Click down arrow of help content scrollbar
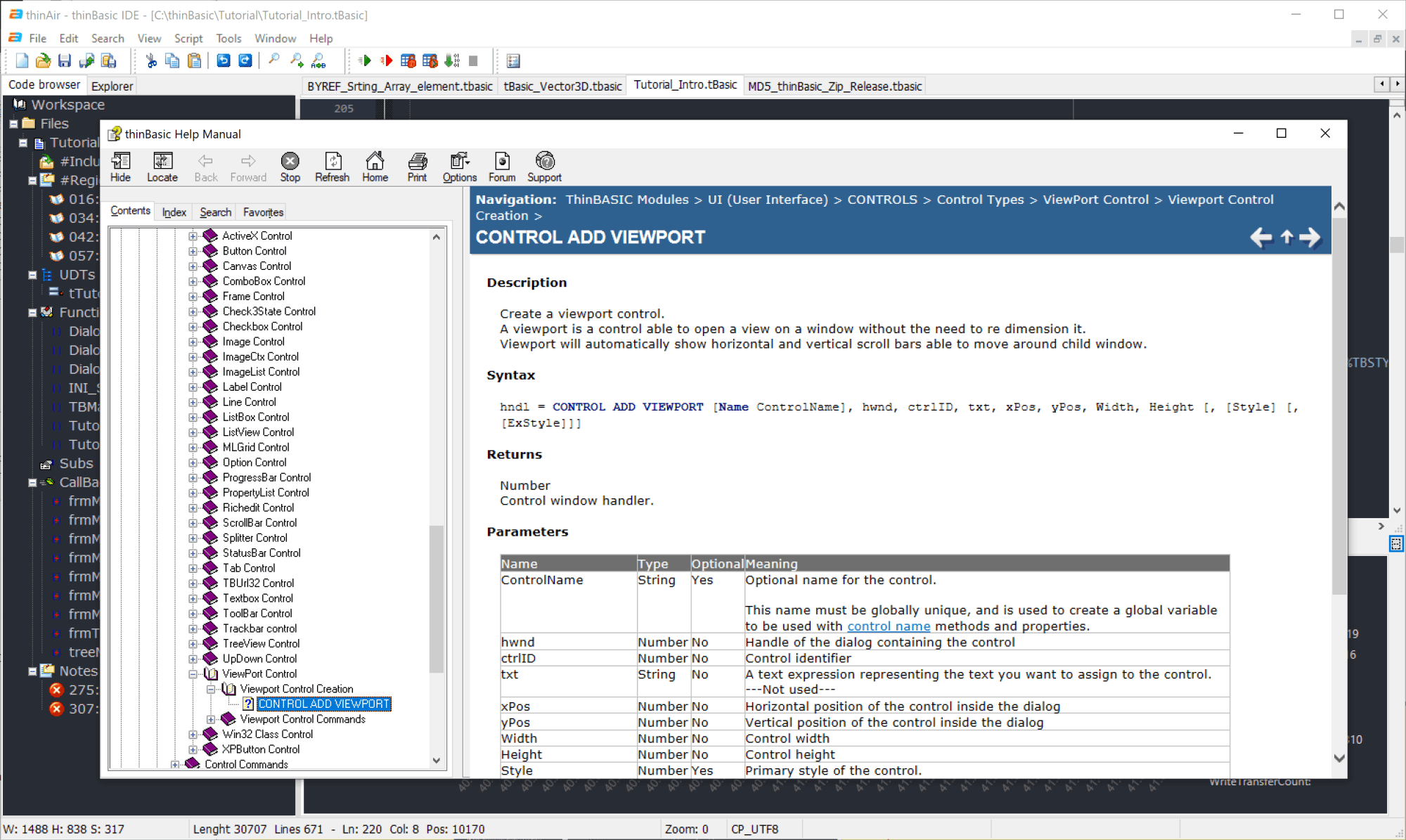The height and width of the screenshot is (840, 1406). (1339, 758)
